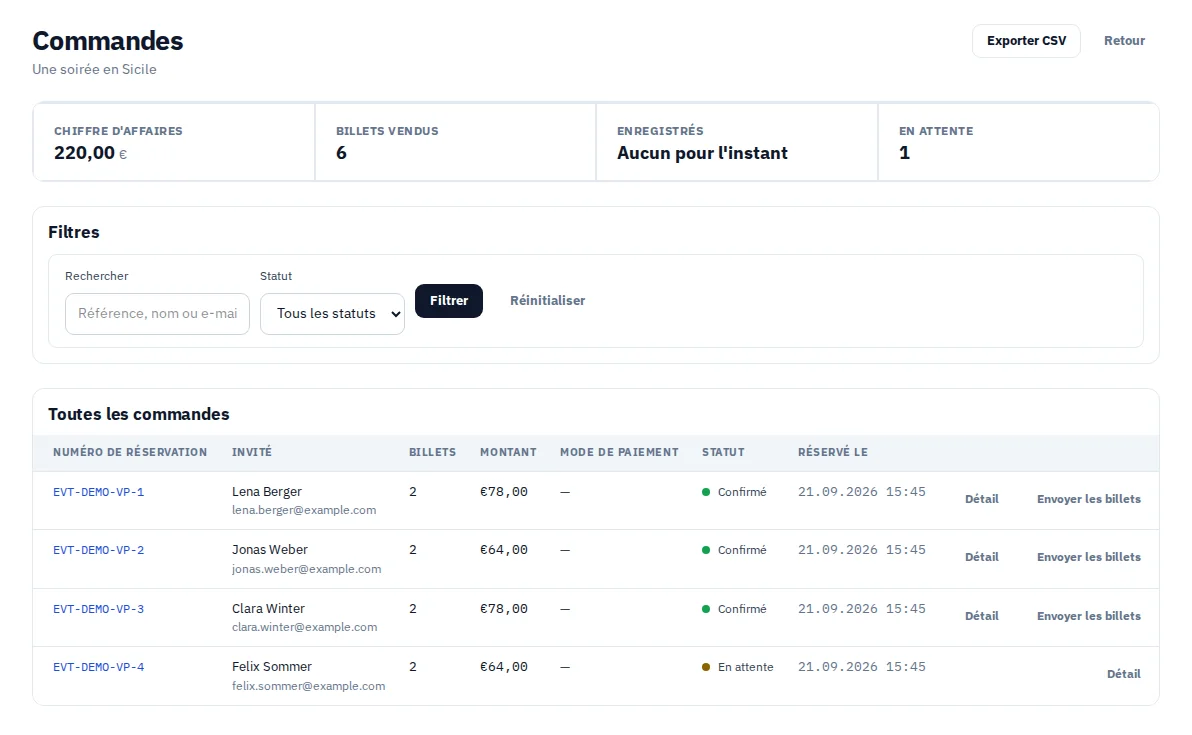
Task: Send tickets to Jonas Weber
Action: coord(1089,557)
